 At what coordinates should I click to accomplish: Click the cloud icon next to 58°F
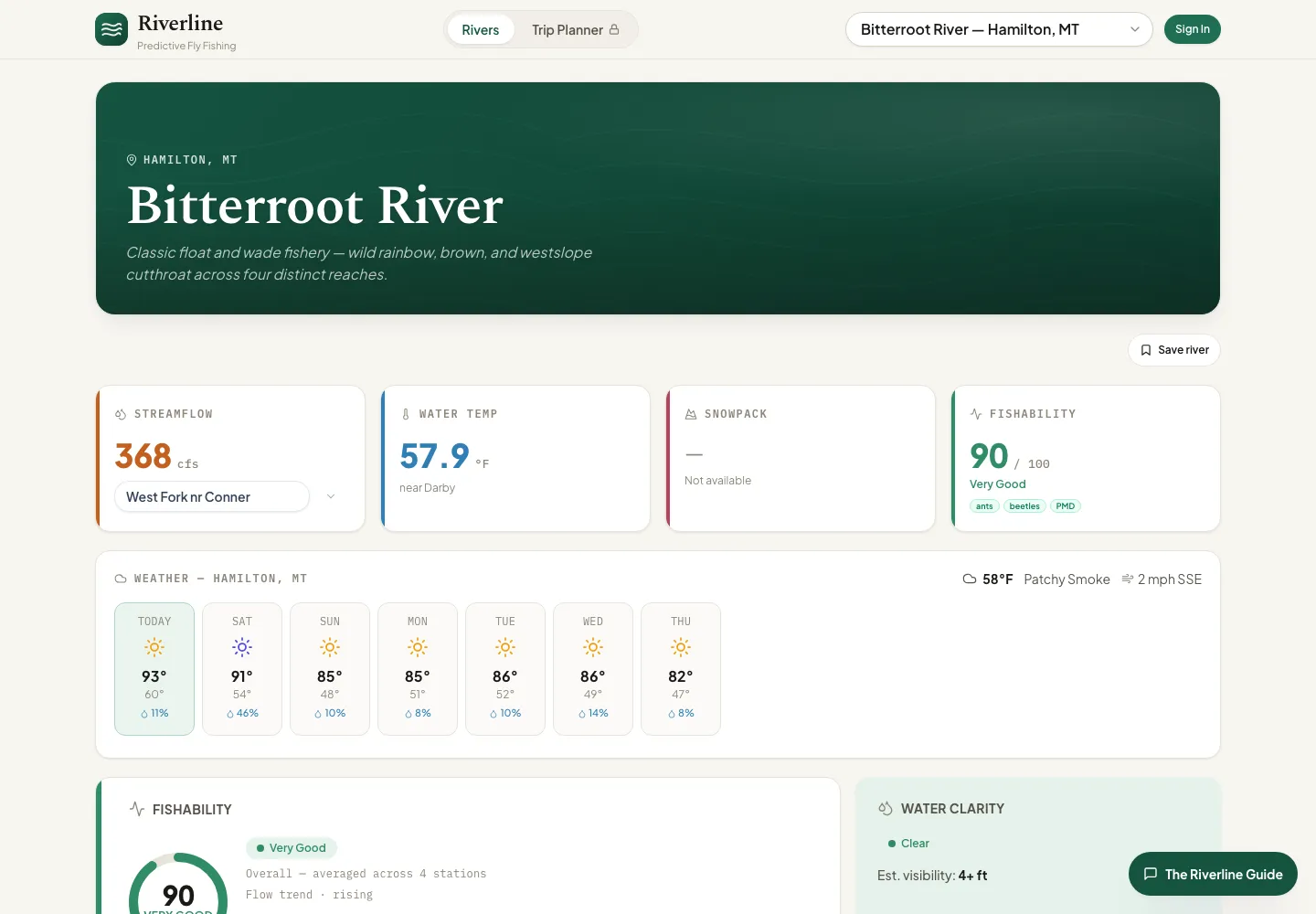[970, 579]
